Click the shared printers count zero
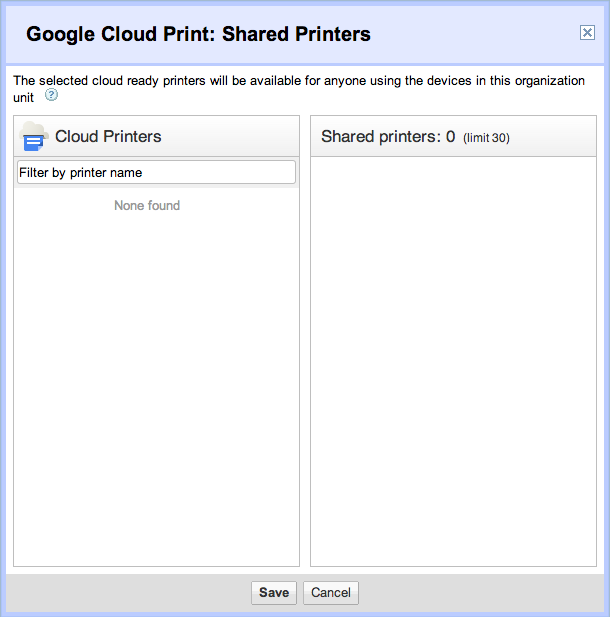This screenshot has height=617, width=610. pyautogui.click(x=451, y=137)
